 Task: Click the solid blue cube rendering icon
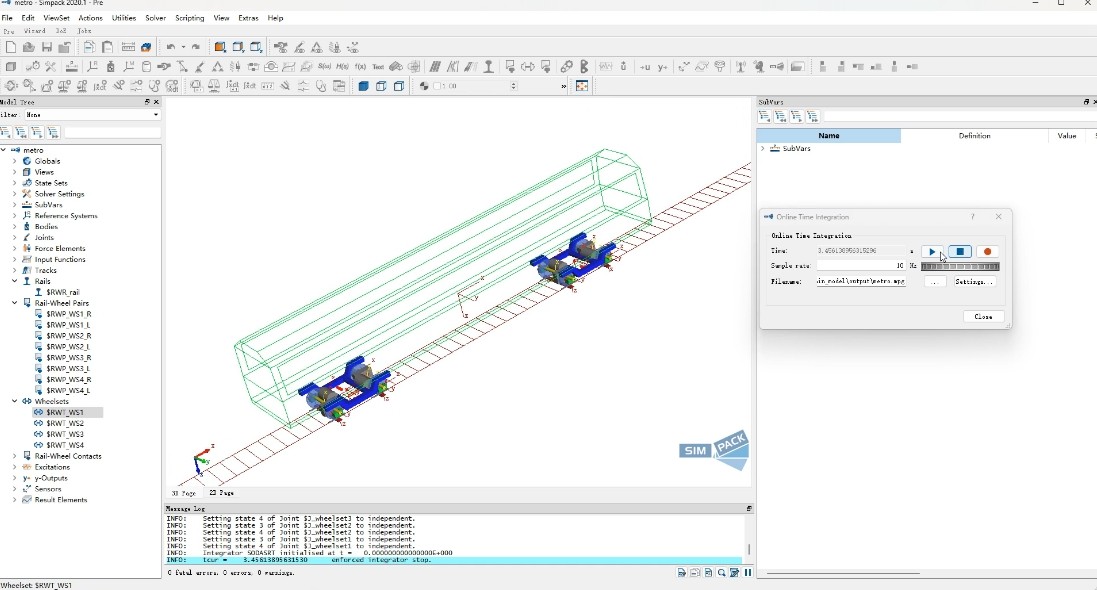363,86
